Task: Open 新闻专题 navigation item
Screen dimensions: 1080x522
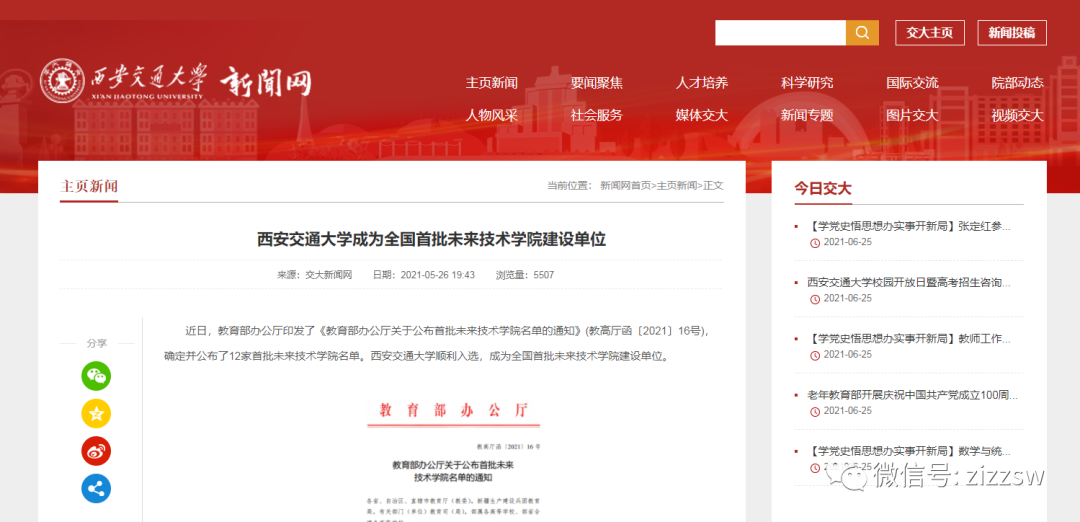Action: (x=807, y=115)
